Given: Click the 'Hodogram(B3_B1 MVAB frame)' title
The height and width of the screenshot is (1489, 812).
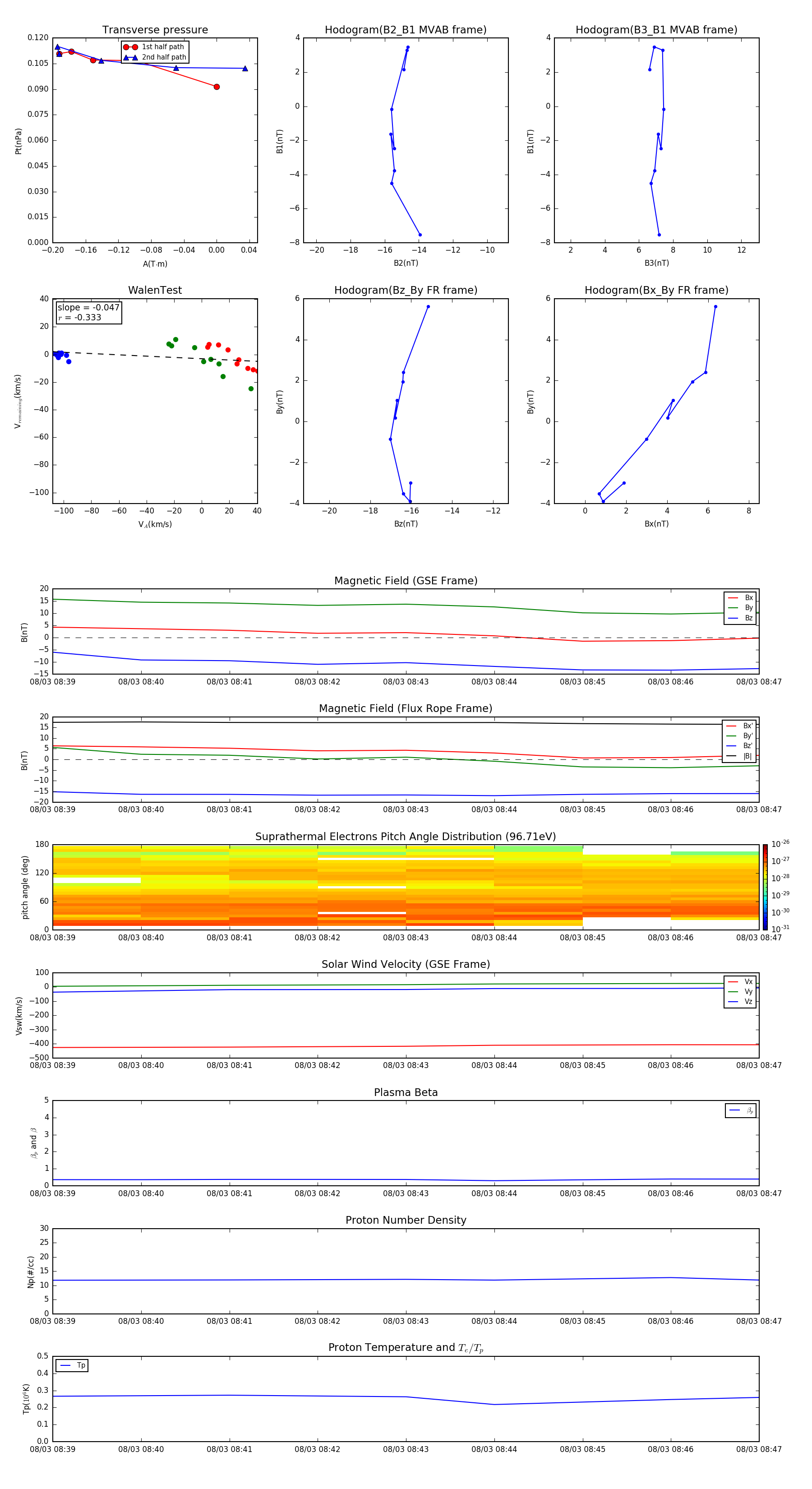Looking at the screenshot, I should tap(656, 29).
